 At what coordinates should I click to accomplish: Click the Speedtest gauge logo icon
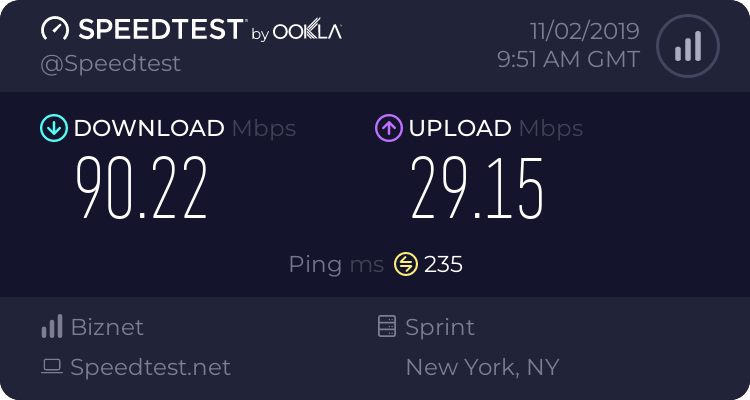click(x=55, y=30)
